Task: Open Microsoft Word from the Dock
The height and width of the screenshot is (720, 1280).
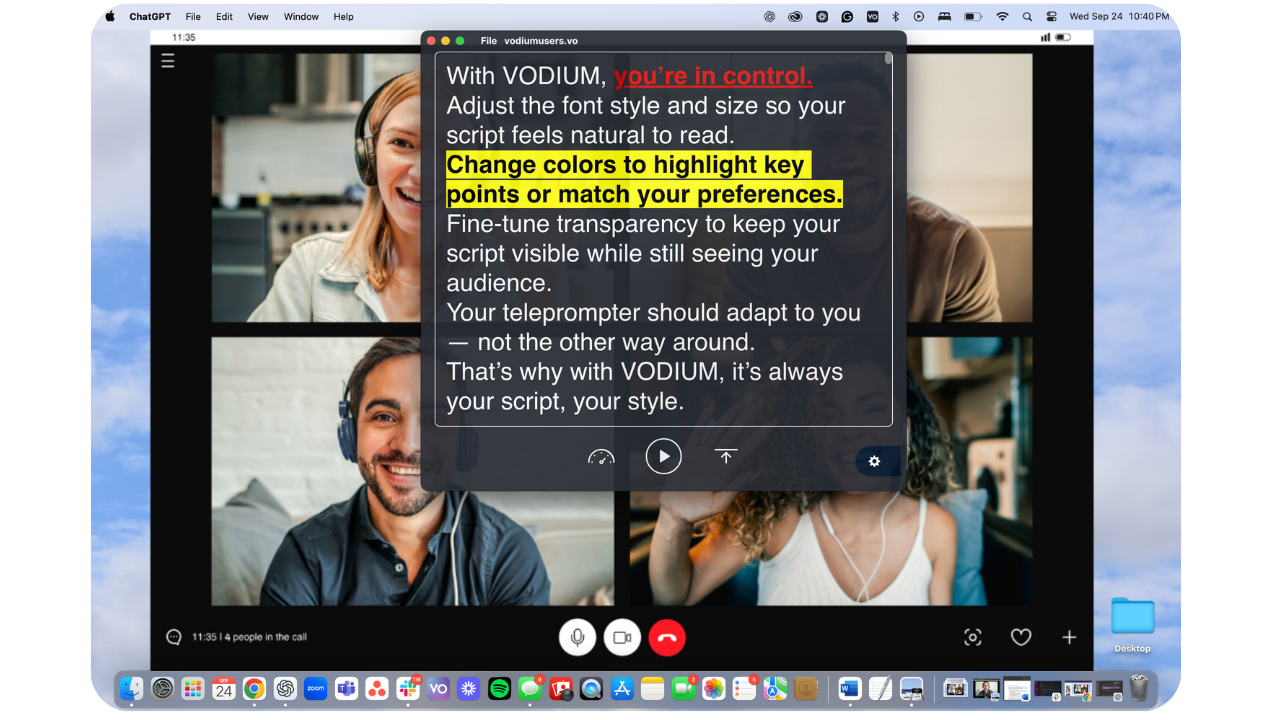Action: tap(849, 688)
